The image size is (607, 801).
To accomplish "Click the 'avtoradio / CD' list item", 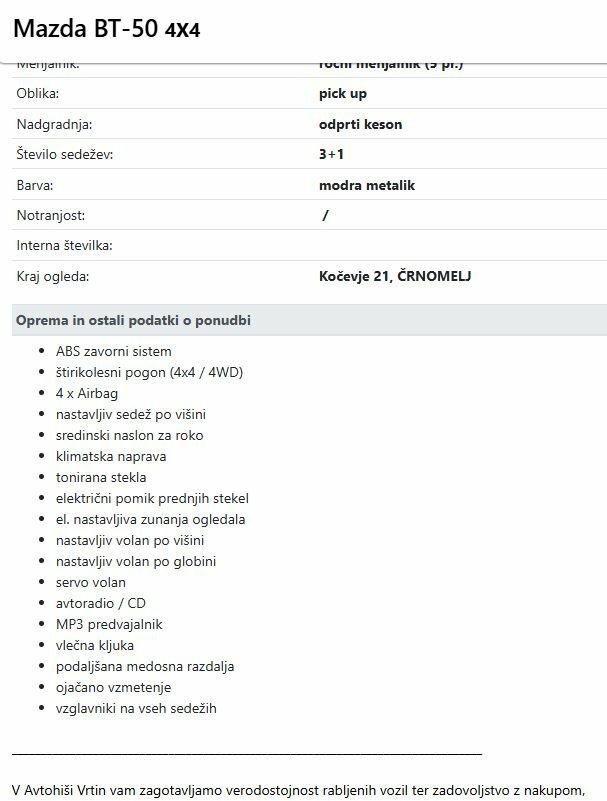I will tap(99, 603).
